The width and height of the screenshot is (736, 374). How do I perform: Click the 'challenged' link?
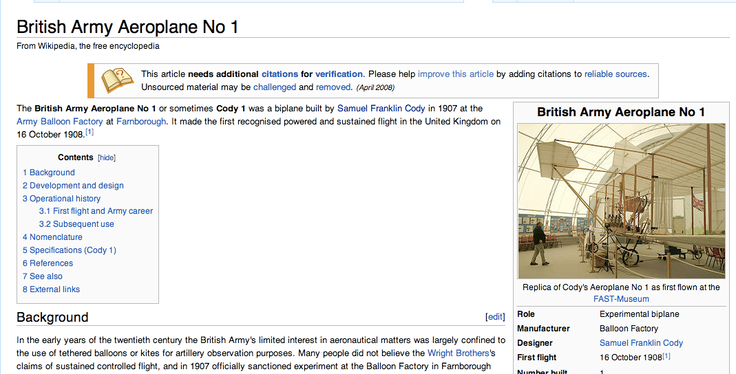(x=275, y=87)
